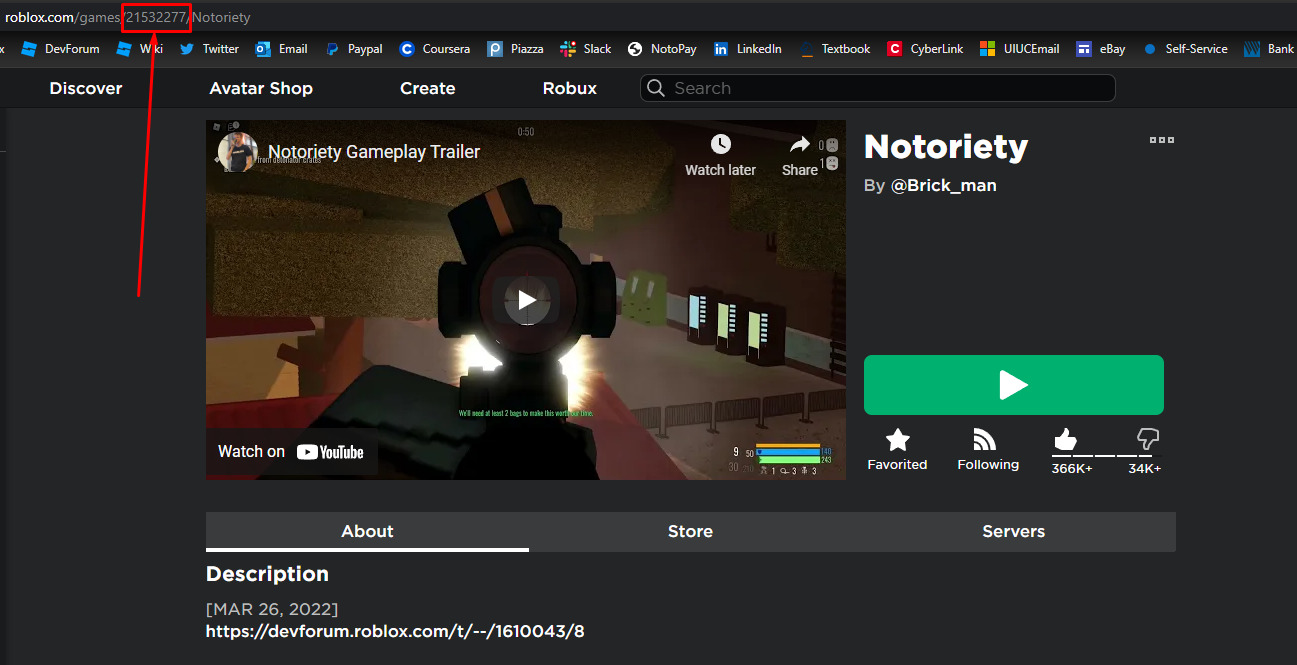Image resolution: width=1297 pixels, height=665 pixels.
Task: Open the Self-Service bookmark
Action: [1185, 49]
